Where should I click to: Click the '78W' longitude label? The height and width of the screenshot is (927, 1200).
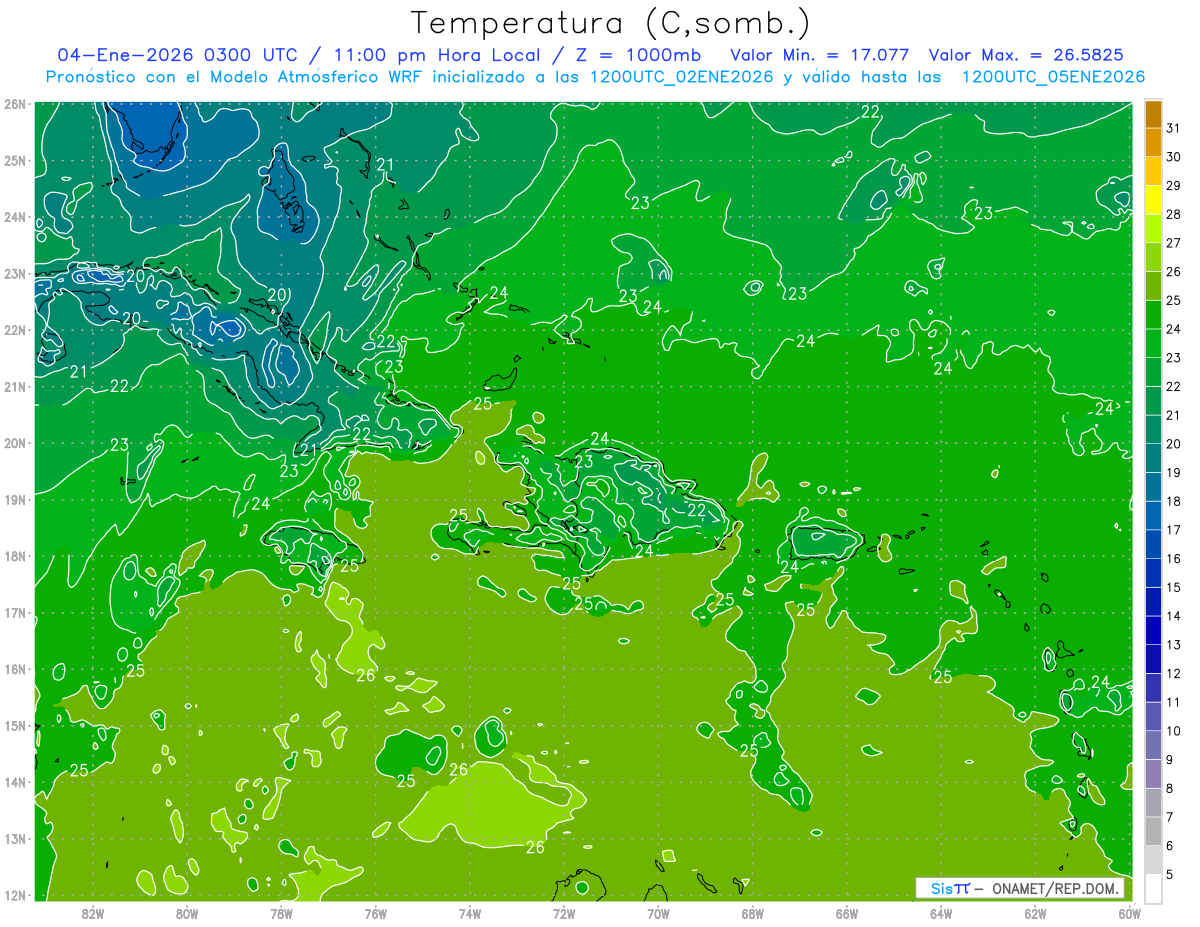(281, 913)
